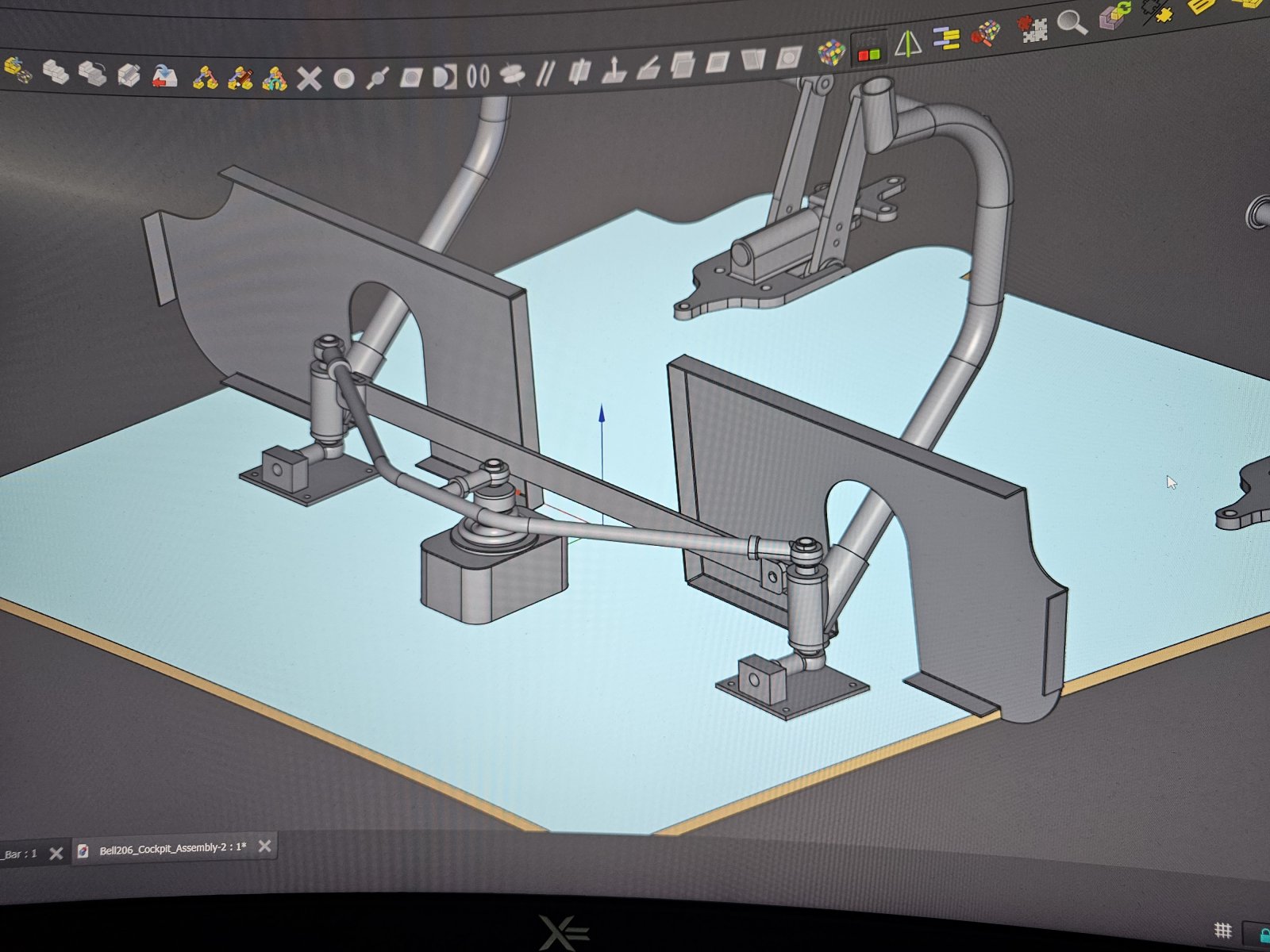Viewport: 1270px width, 952px height.
Task: Click the triangle with green line icon
Action: [x=907, y=44]
